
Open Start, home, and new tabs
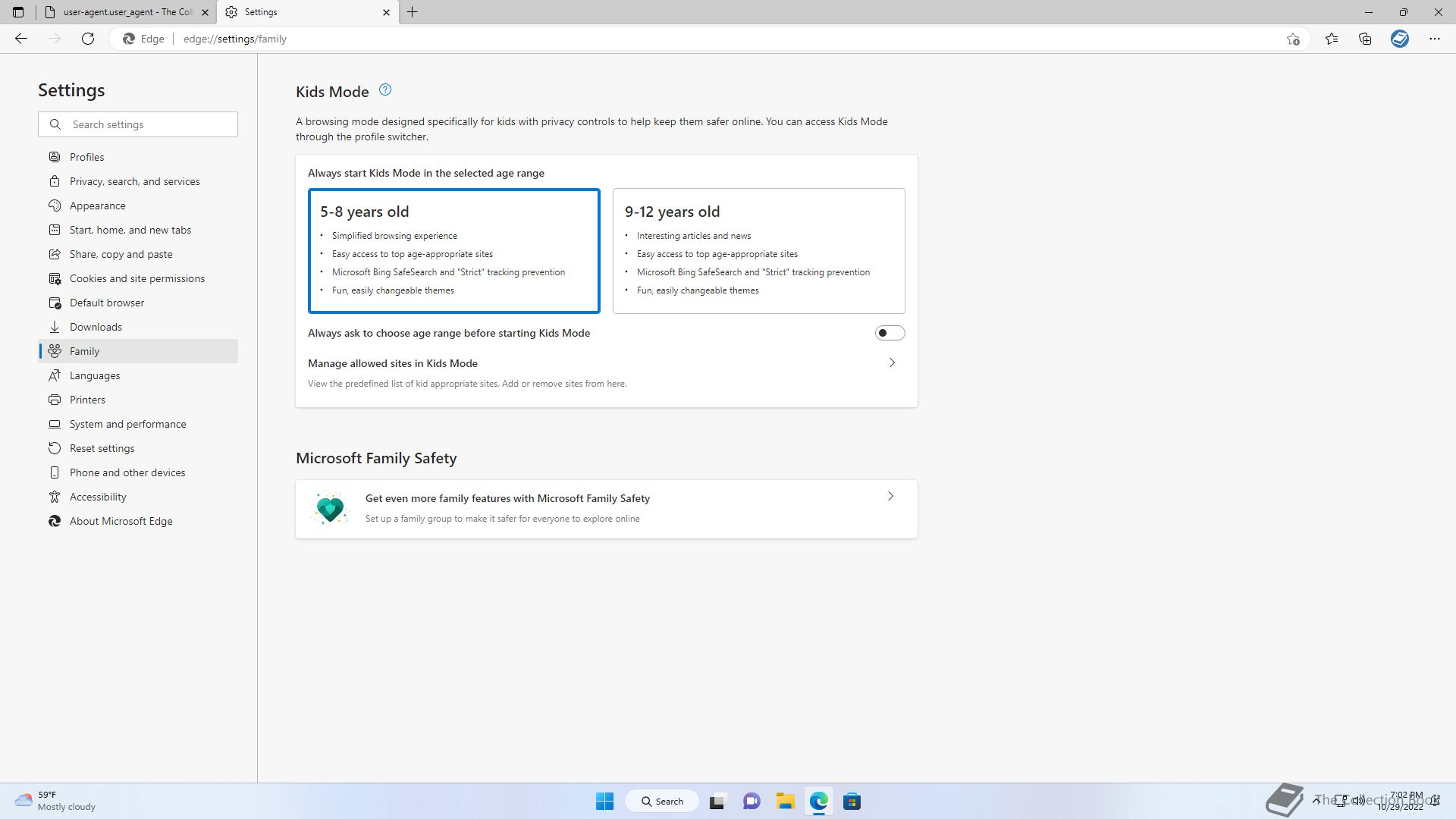point(138,230)
